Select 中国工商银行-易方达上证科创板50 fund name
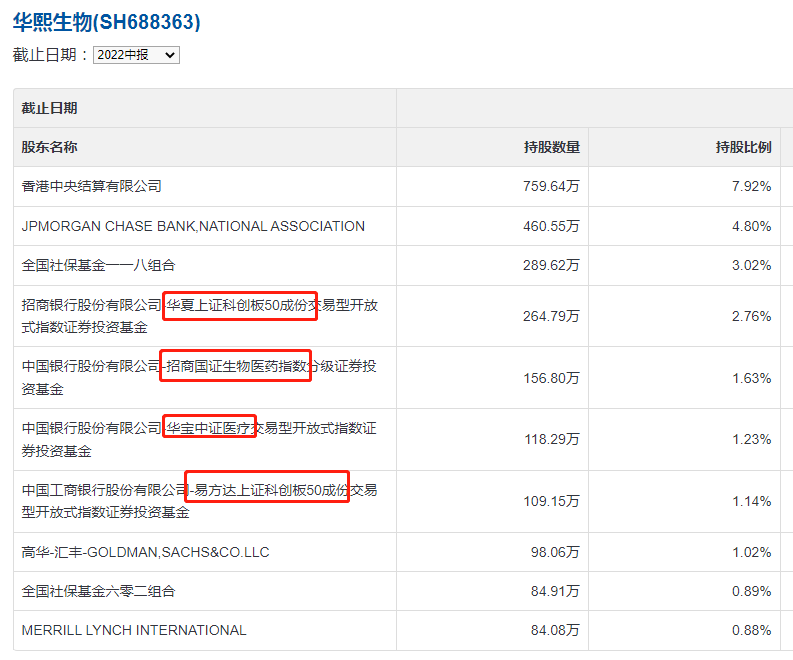The height and width of the screenshot is (660, 793). coord(199,501)
